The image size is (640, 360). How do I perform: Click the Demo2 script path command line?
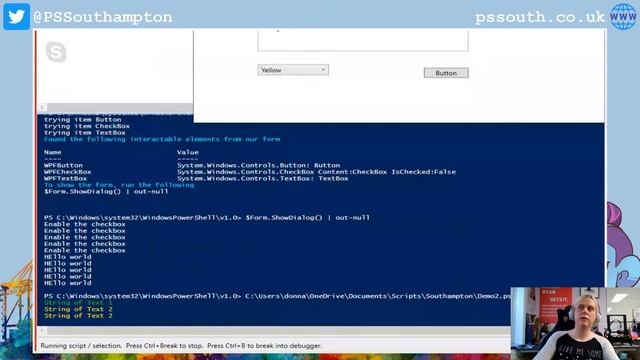click(x=277, y=296)
